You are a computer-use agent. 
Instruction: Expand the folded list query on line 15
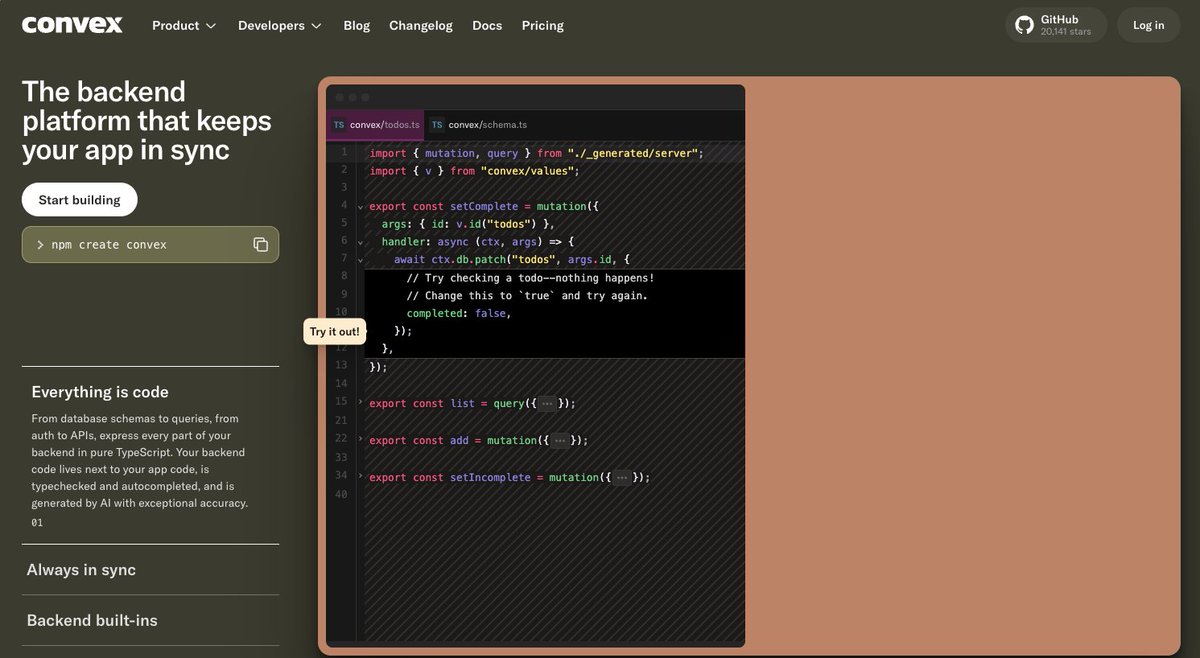coord(360,402)
